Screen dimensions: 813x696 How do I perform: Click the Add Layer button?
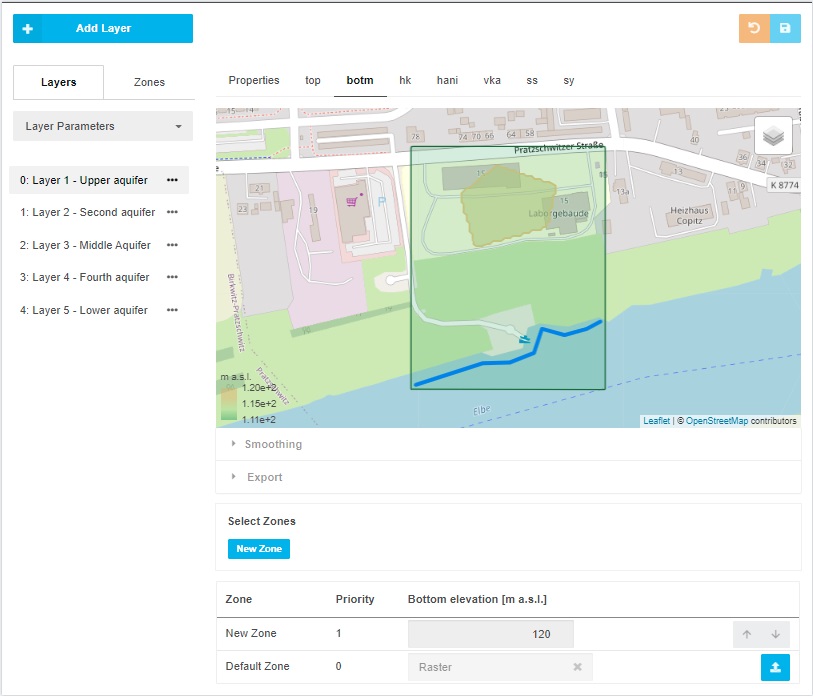pyautogui.click(x=103, y=29)
